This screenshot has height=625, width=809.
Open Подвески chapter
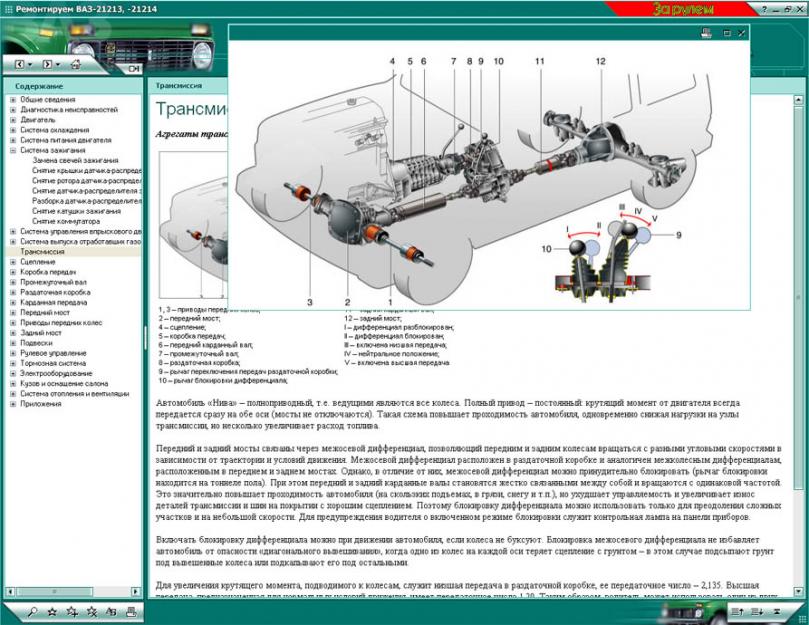[36, 343]
